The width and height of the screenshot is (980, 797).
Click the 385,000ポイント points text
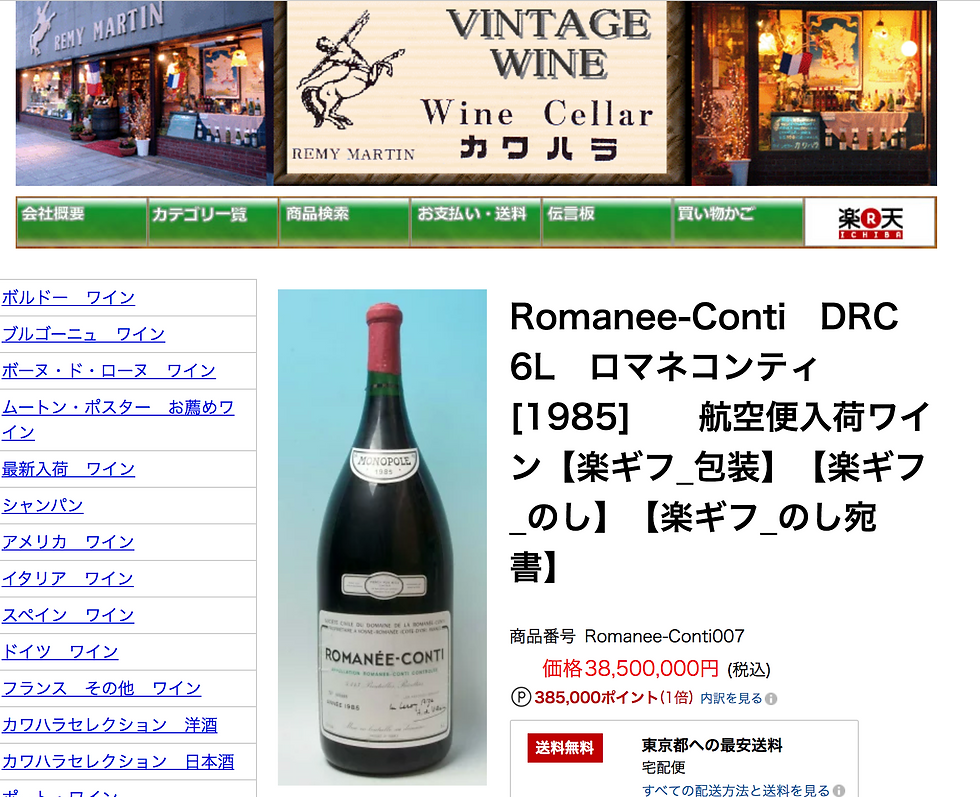coord(596,698)
